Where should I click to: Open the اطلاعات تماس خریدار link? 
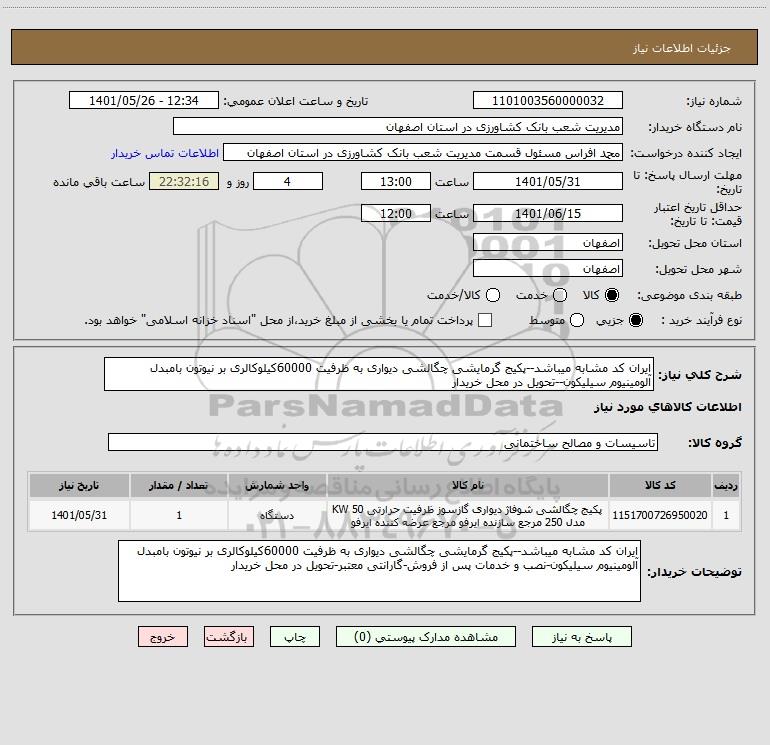[x=165, y=153]
